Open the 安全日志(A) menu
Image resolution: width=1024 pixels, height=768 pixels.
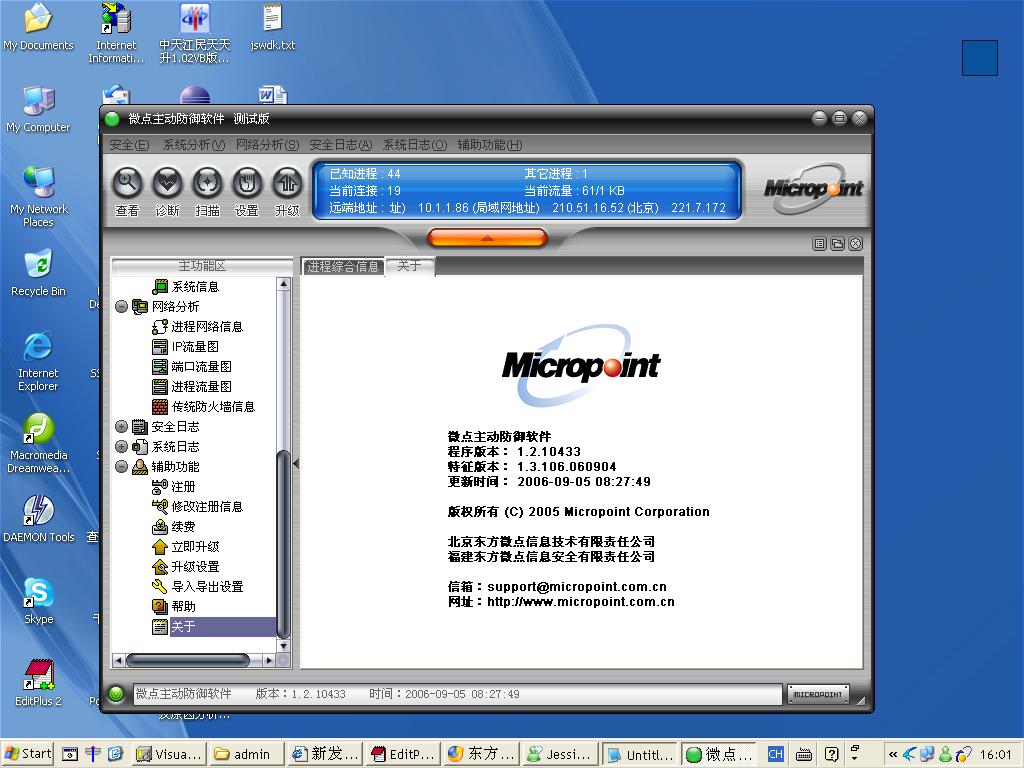tap(341, 145)
